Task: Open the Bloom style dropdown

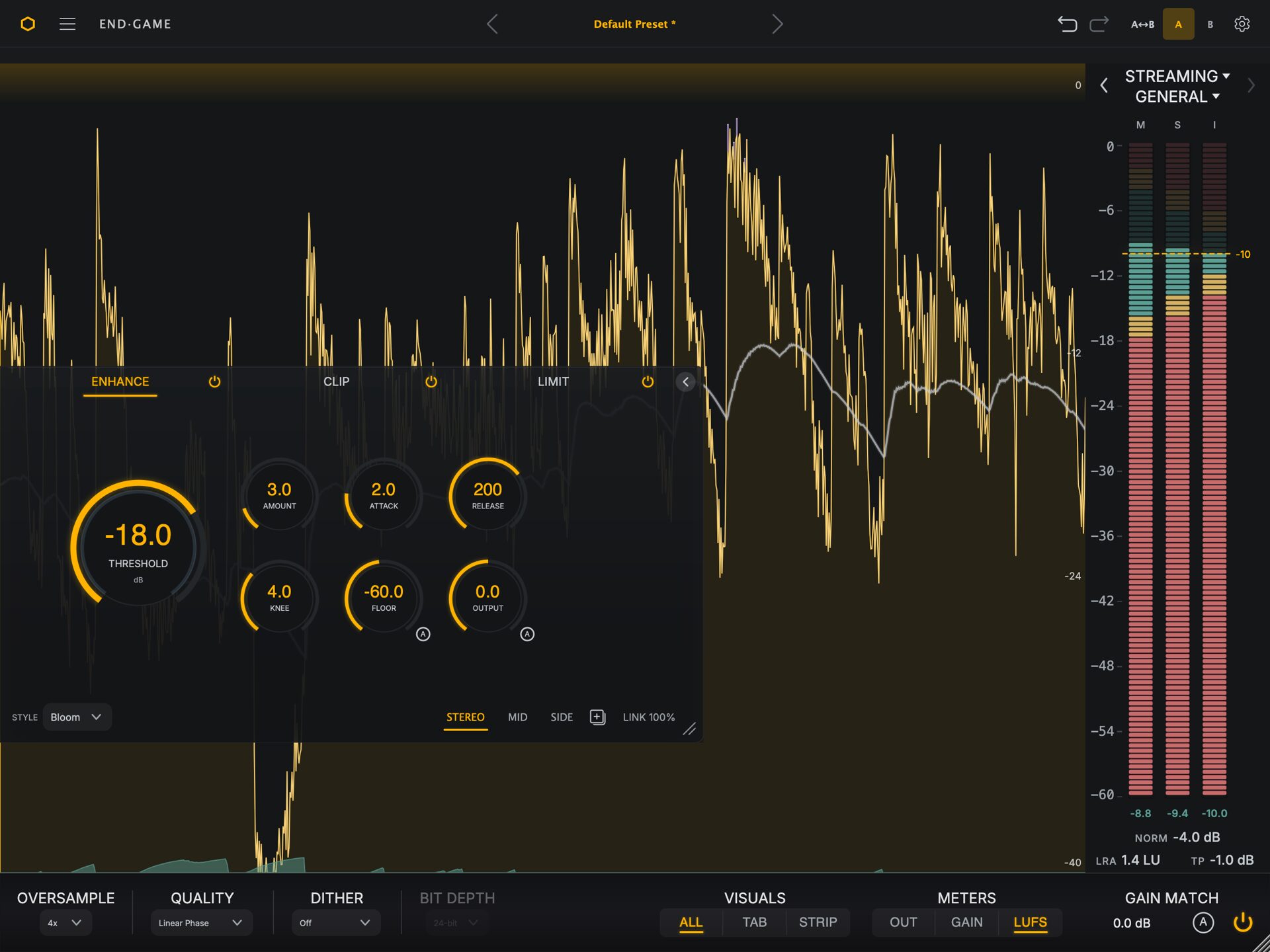Action: pos(77,717)
